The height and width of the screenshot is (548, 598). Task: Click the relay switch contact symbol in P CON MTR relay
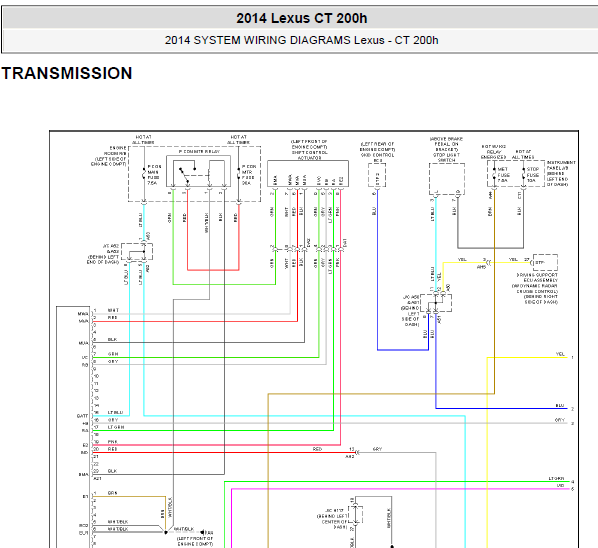pos(188,174)
